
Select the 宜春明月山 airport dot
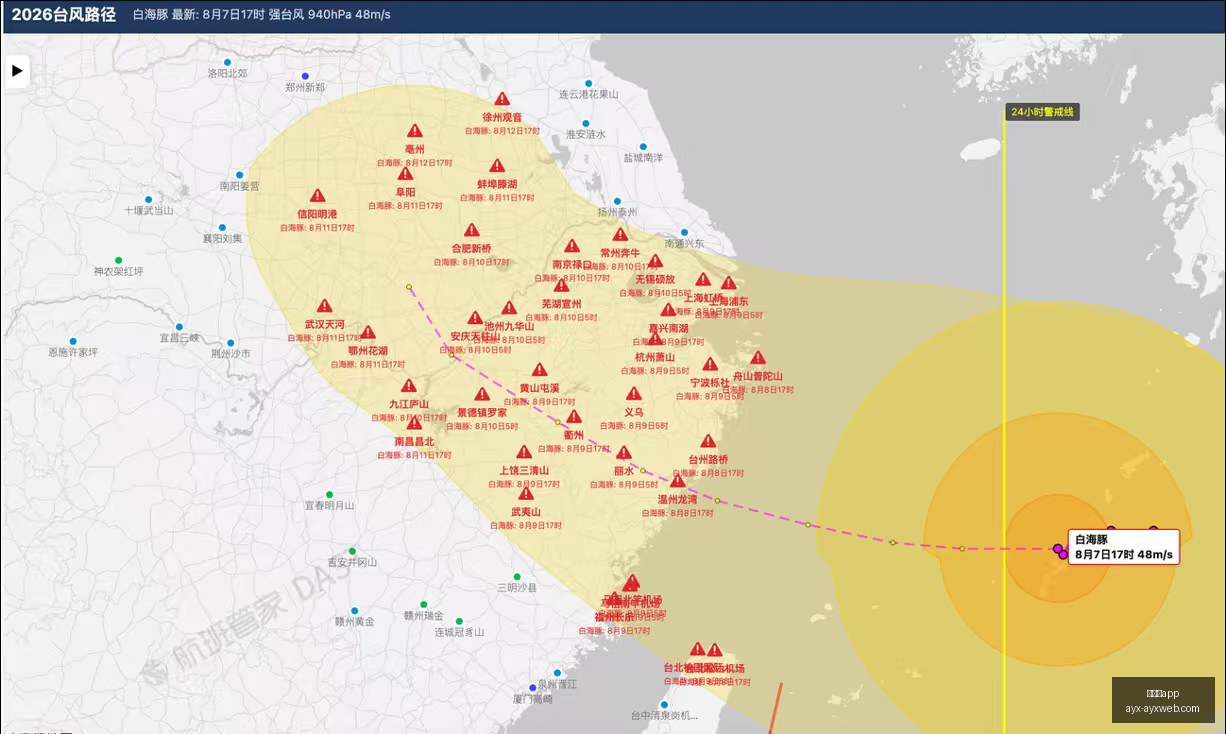pos(329,494)
